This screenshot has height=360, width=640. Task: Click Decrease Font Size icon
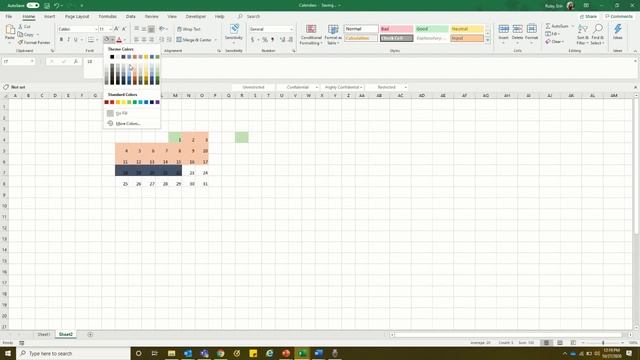pos(124,29)
